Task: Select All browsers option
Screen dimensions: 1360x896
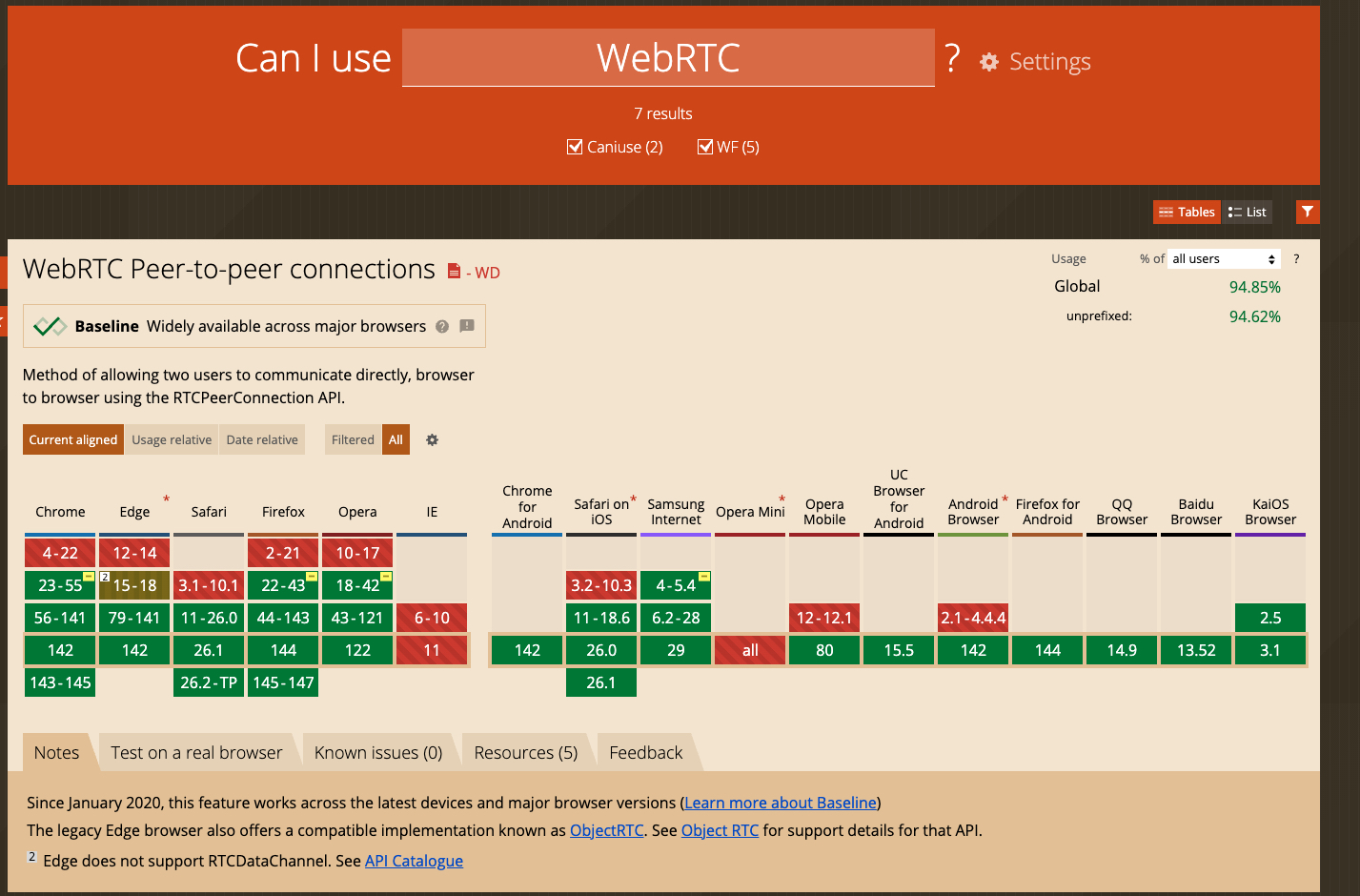Action: [396, 439]
